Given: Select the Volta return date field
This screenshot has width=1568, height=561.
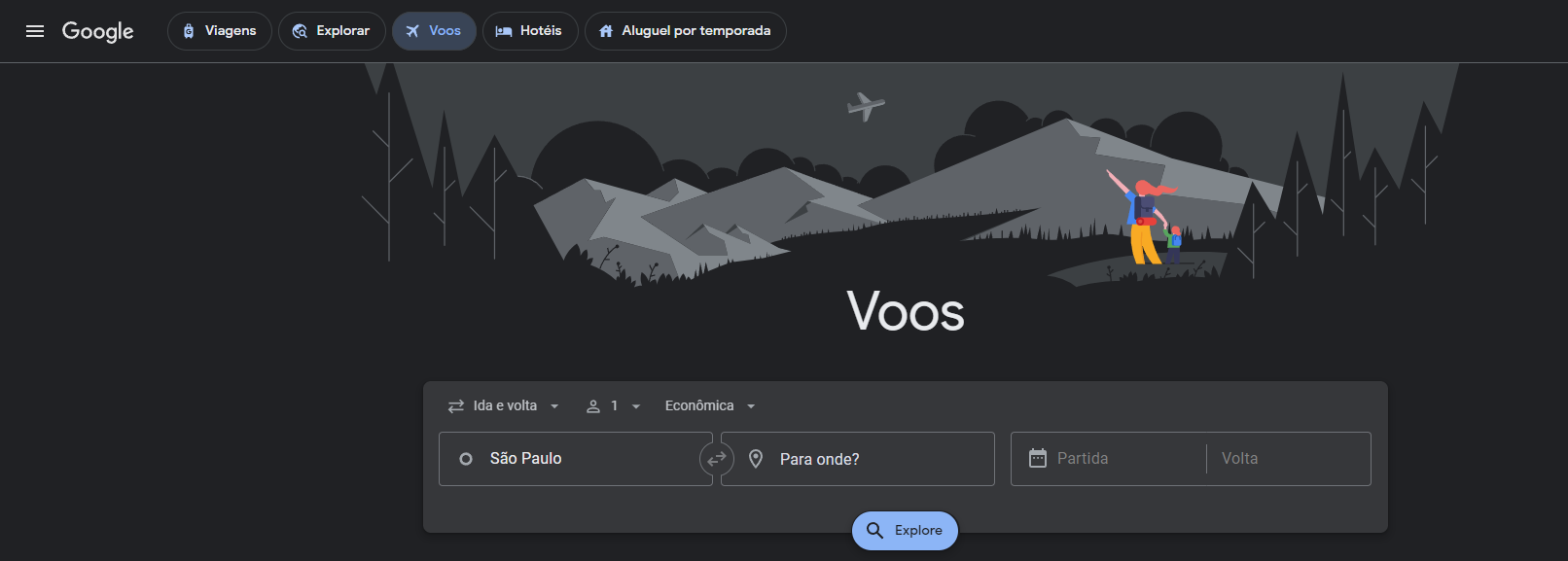Looking at the screenshot, I should tap(1284, 459).
